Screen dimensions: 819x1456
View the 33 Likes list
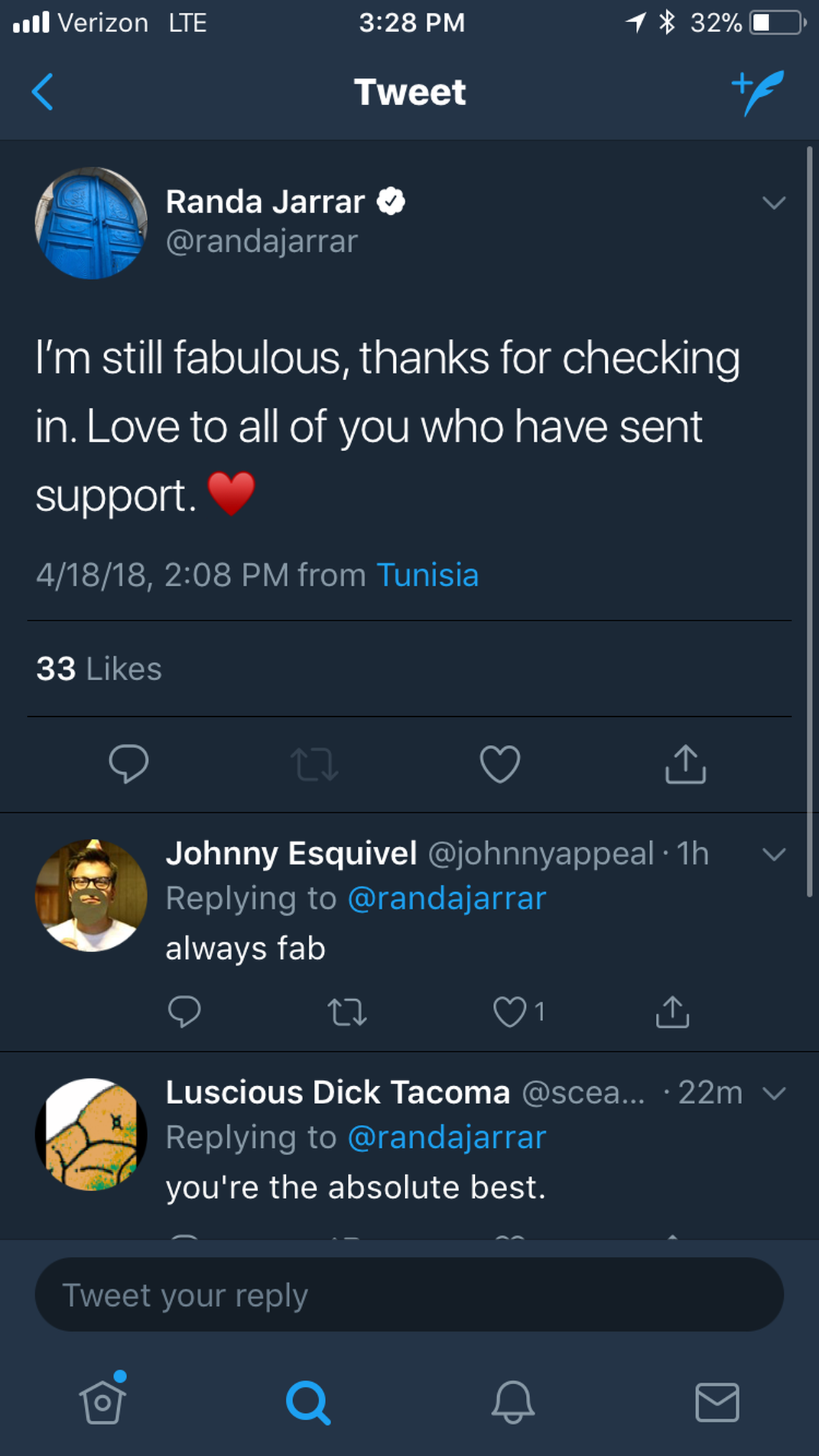tap(99, 669)
